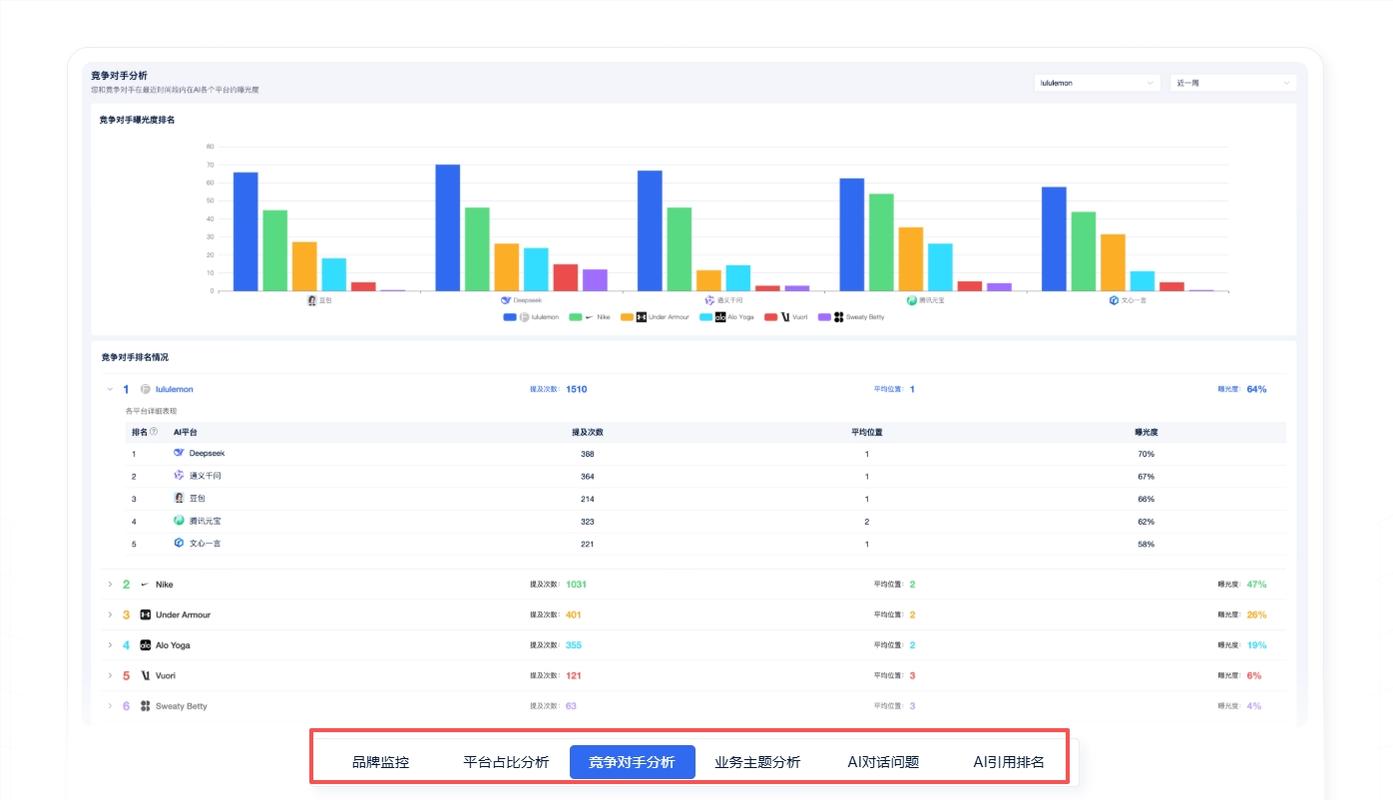Expand the Under Armour ranking row
The width and height of the screenshot is (1393, 800).
(110, 615)
